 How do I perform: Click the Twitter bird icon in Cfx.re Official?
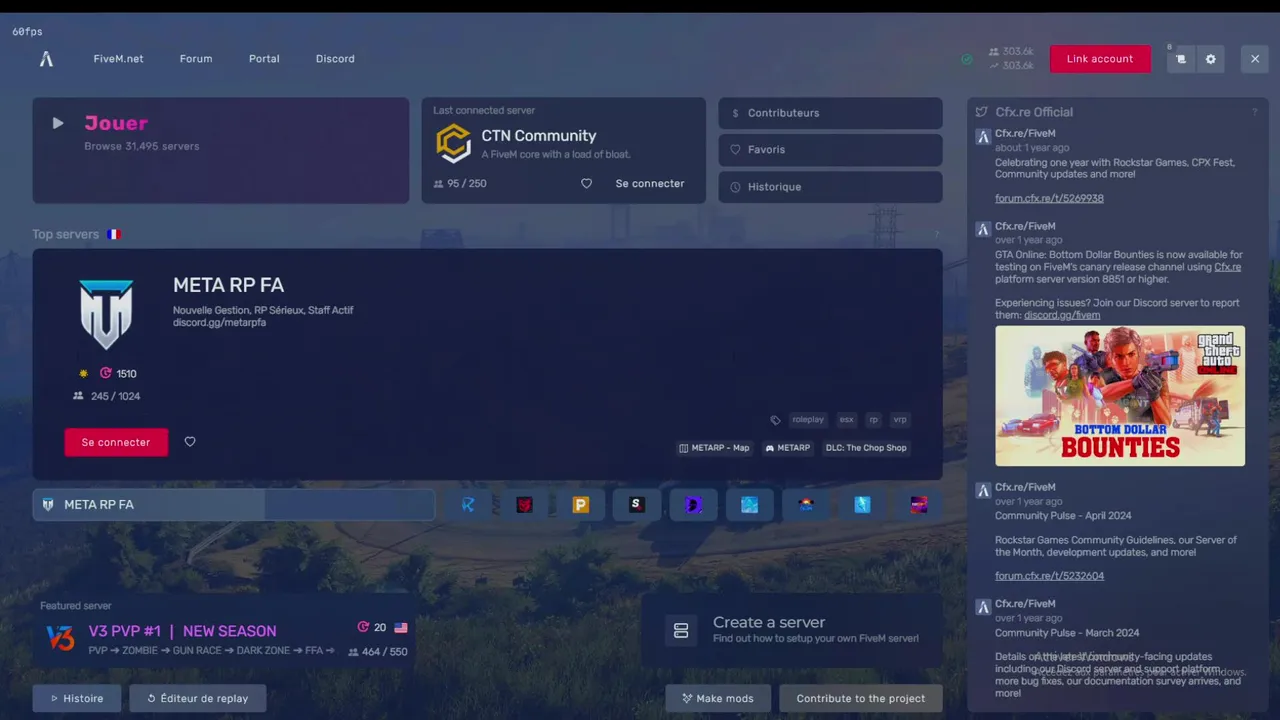coord(982,112)
